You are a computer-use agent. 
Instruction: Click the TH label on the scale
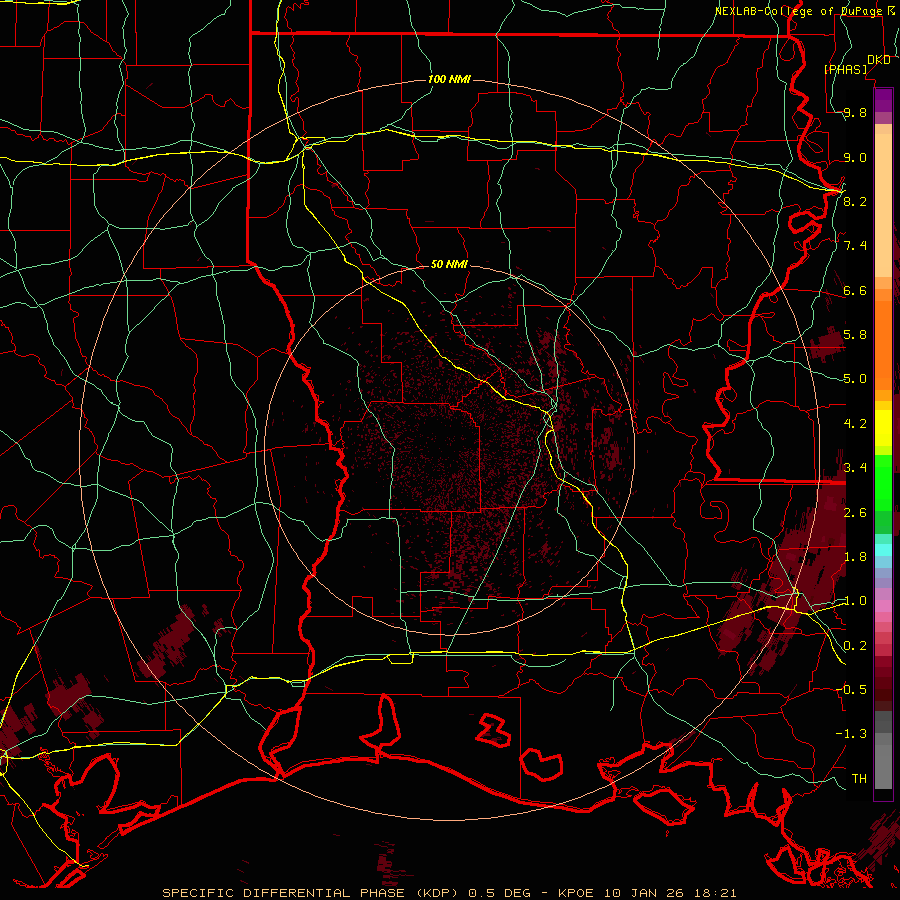pyautogui.click(x=859, y=779)
